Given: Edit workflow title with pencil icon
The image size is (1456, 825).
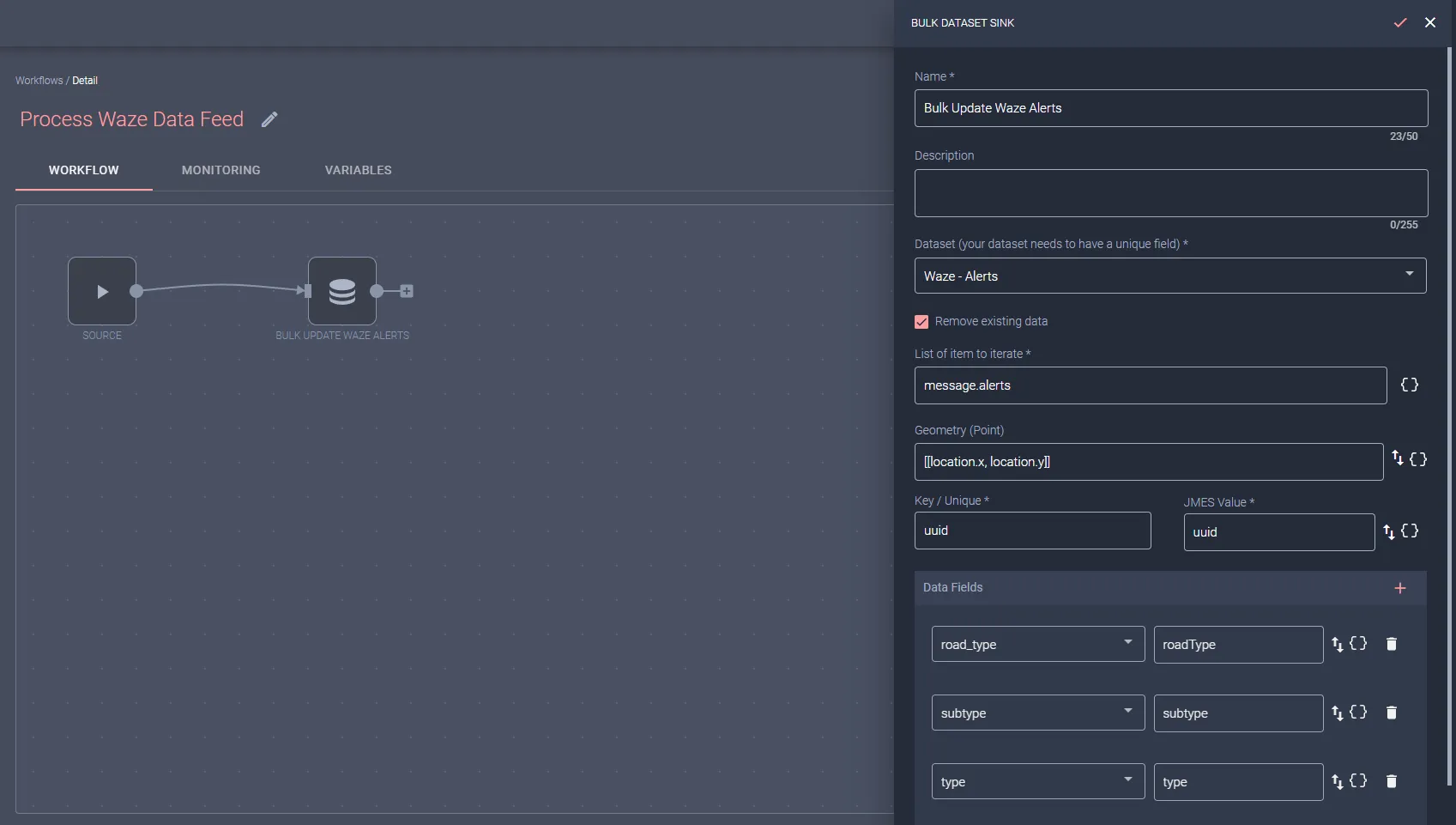Looking at the screenshot, I should click(269, 119).
